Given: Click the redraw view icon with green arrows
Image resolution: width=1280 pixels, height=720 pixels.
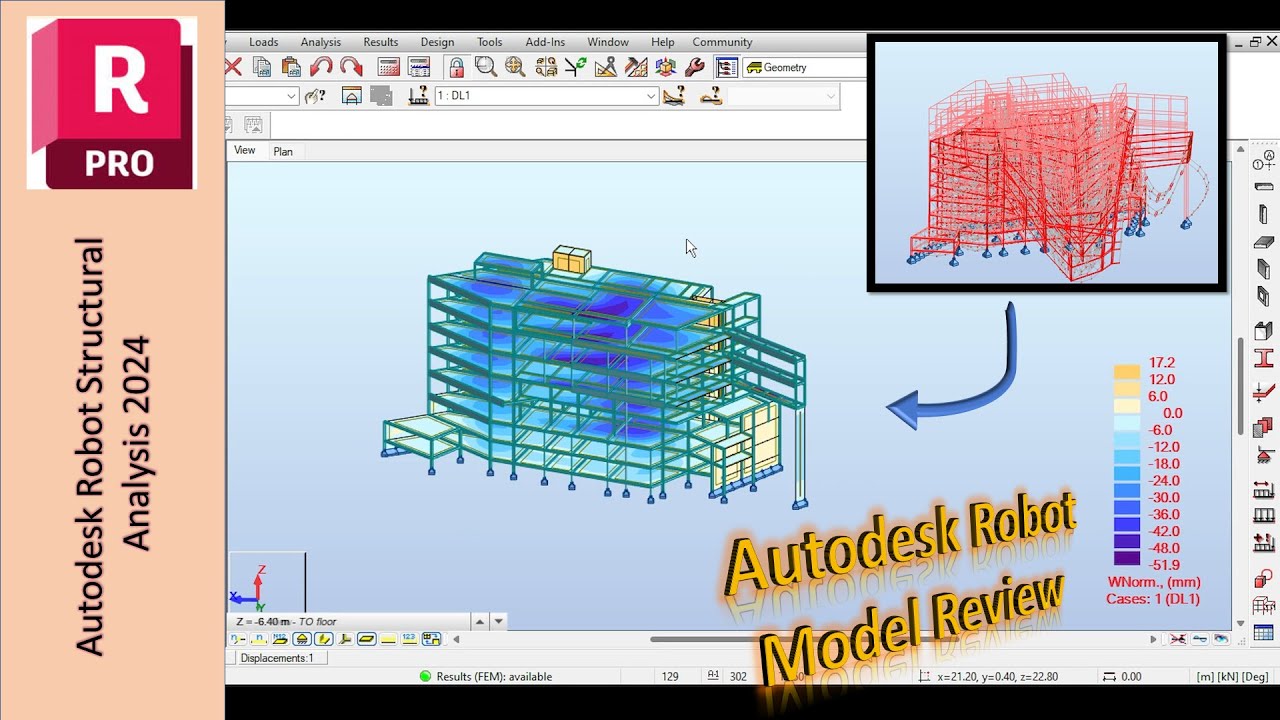Looking at the screenshot, I should pyautogui.click(x=575, y=67).
